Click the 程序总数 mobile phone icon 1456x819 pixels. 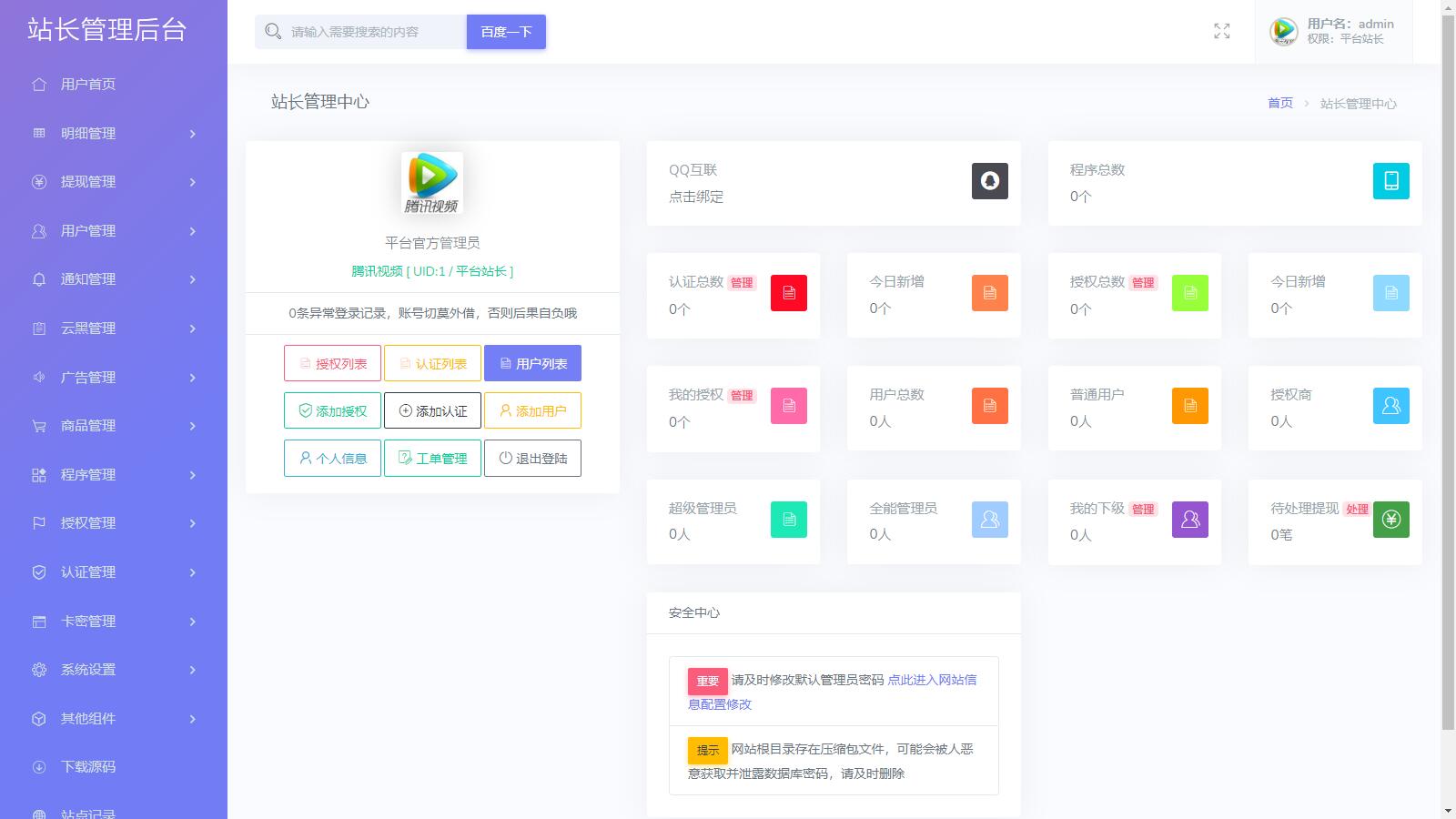[x=1390, y=180]
